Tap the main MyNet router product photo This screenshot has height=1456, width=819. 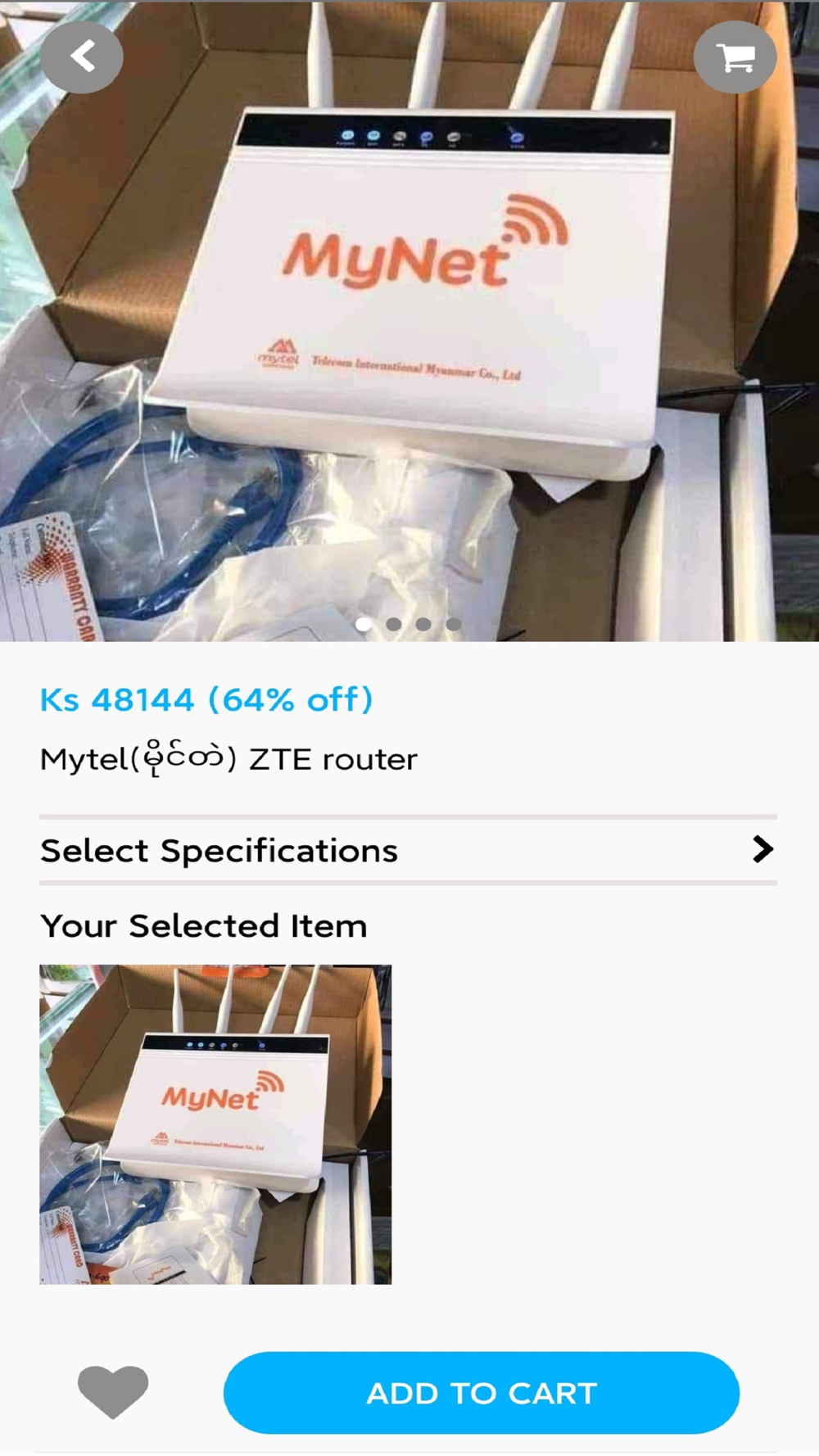[409, 320]
